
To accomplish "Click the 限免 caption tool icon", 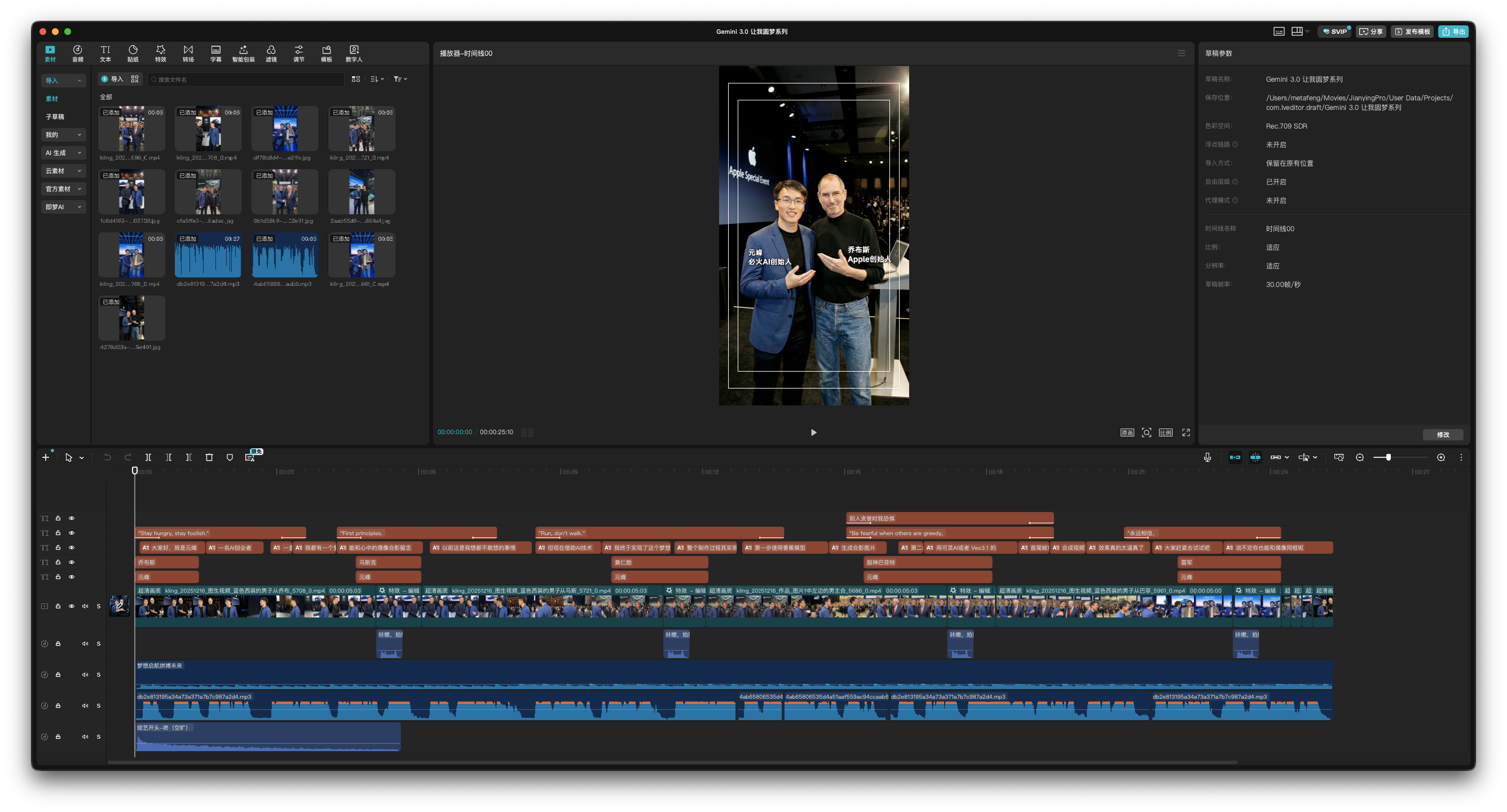I will point(251,457).
